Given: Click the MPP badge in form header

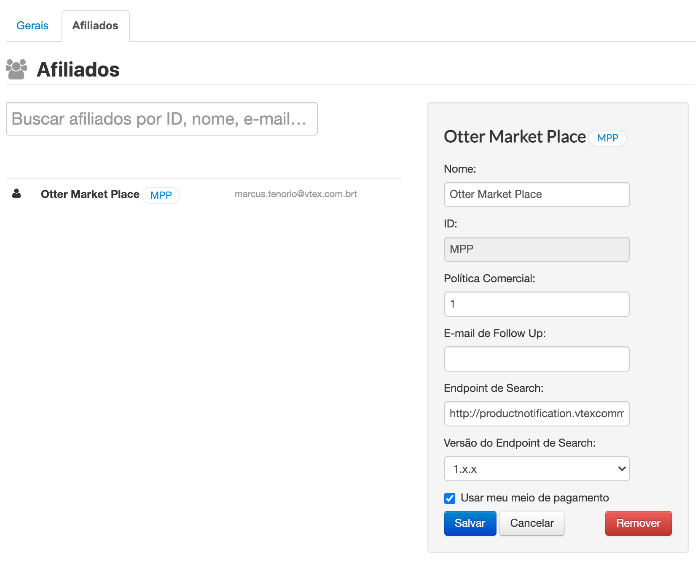Looking at the screenshot, I should pos(608,138).
